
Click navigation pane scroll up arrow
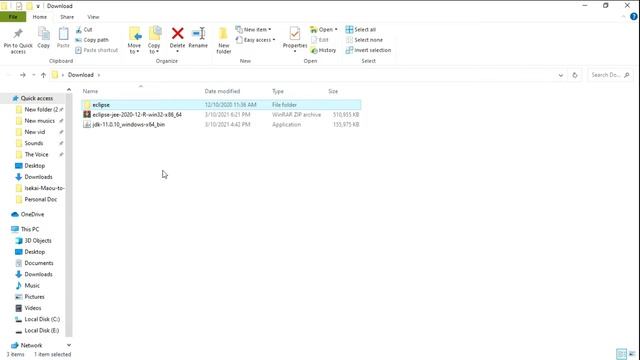click(x=69, y=90)
